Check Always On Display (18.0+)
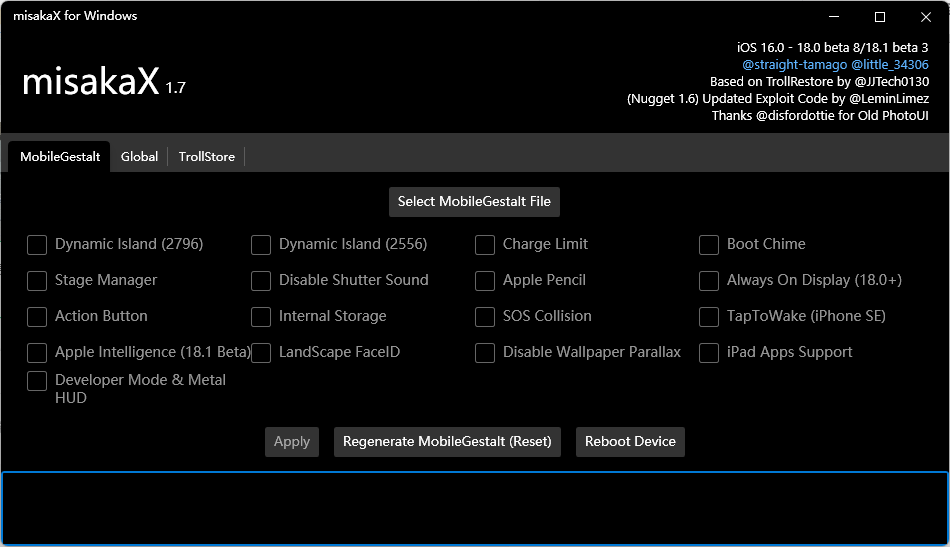The width and height of the screenshot is (950, 547). tap(709, 281)
